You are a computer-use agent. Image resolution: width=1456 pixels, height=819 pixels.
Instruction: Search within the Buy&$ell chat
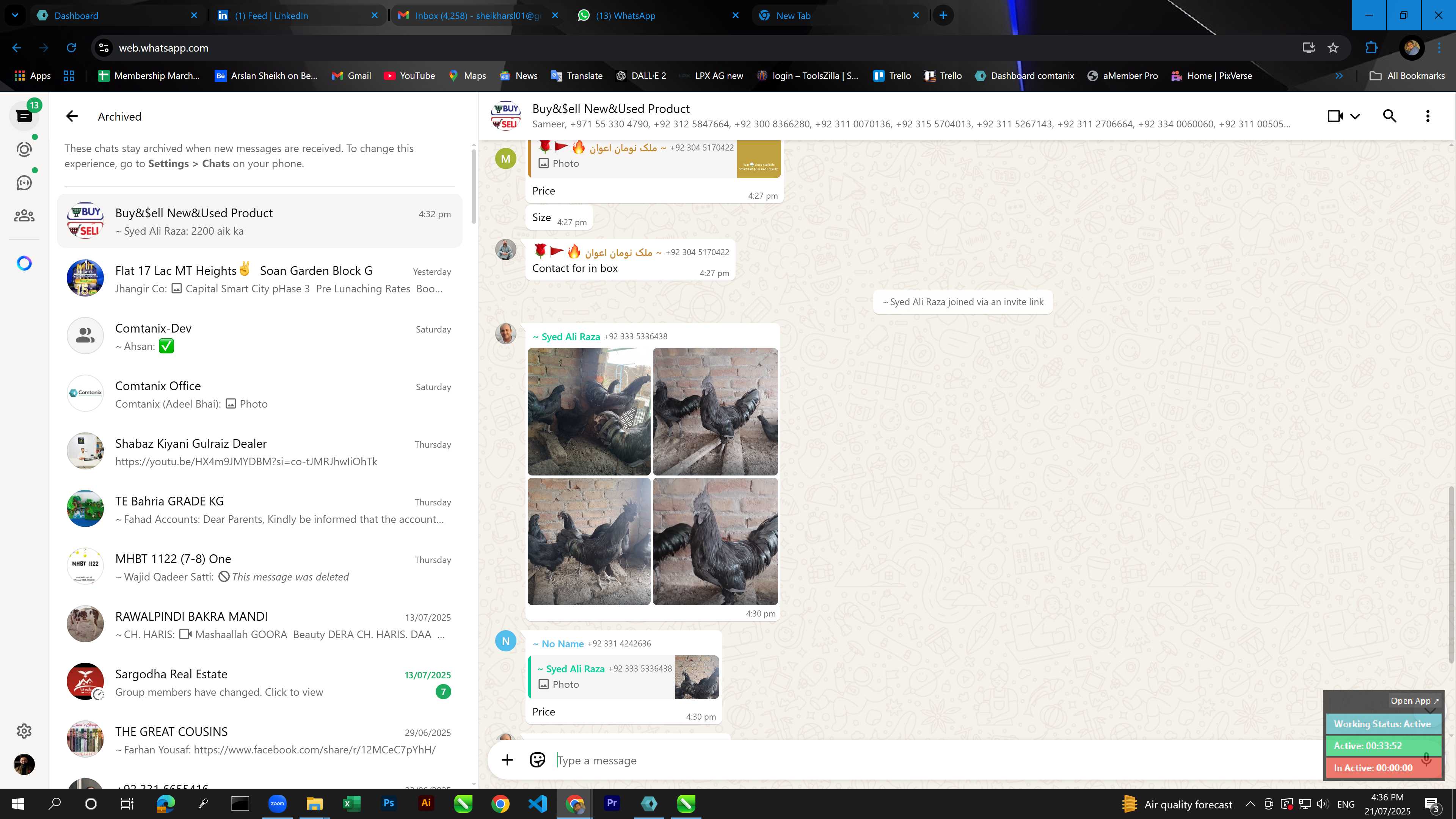pos(1389,116)
